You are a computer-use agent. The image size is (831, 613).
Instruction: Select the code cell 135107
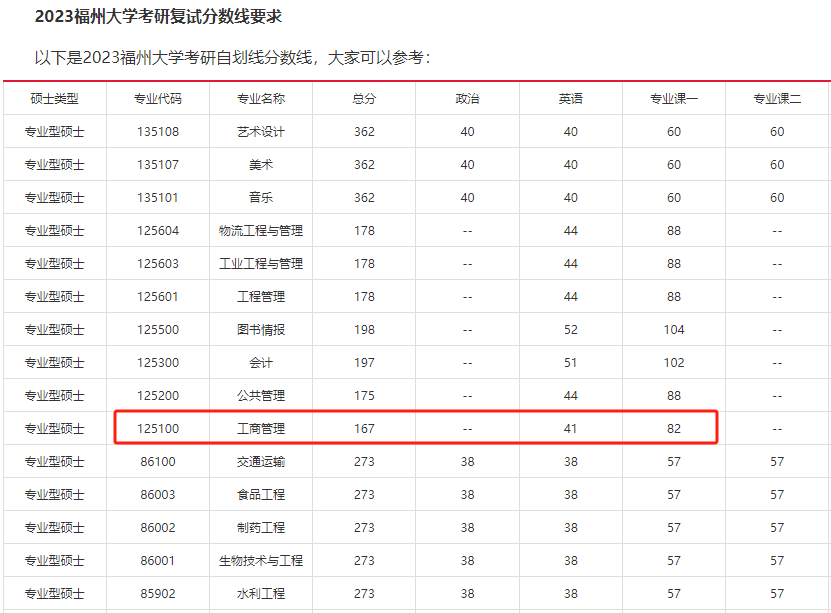click(x=158, y=165)
